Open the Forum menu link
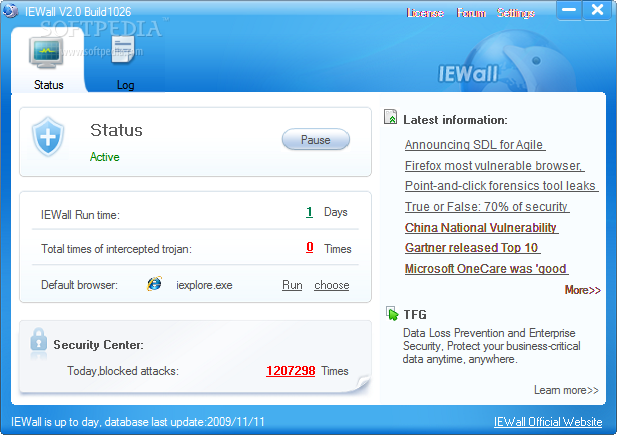Screen dimensions: 617x435 (471, 13)
